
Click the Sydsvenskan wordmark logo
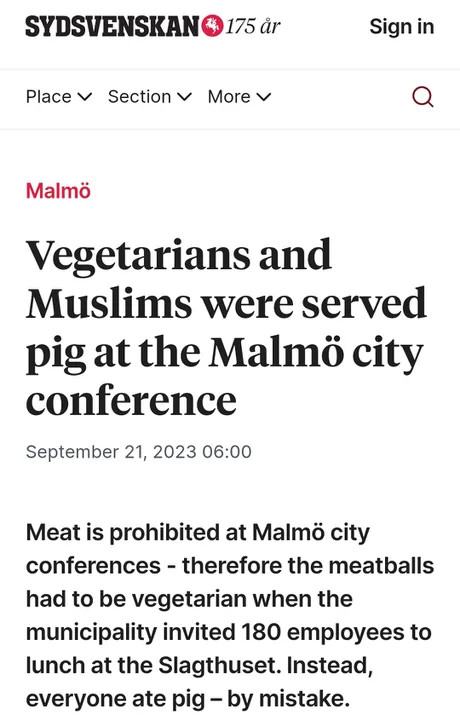113,26
